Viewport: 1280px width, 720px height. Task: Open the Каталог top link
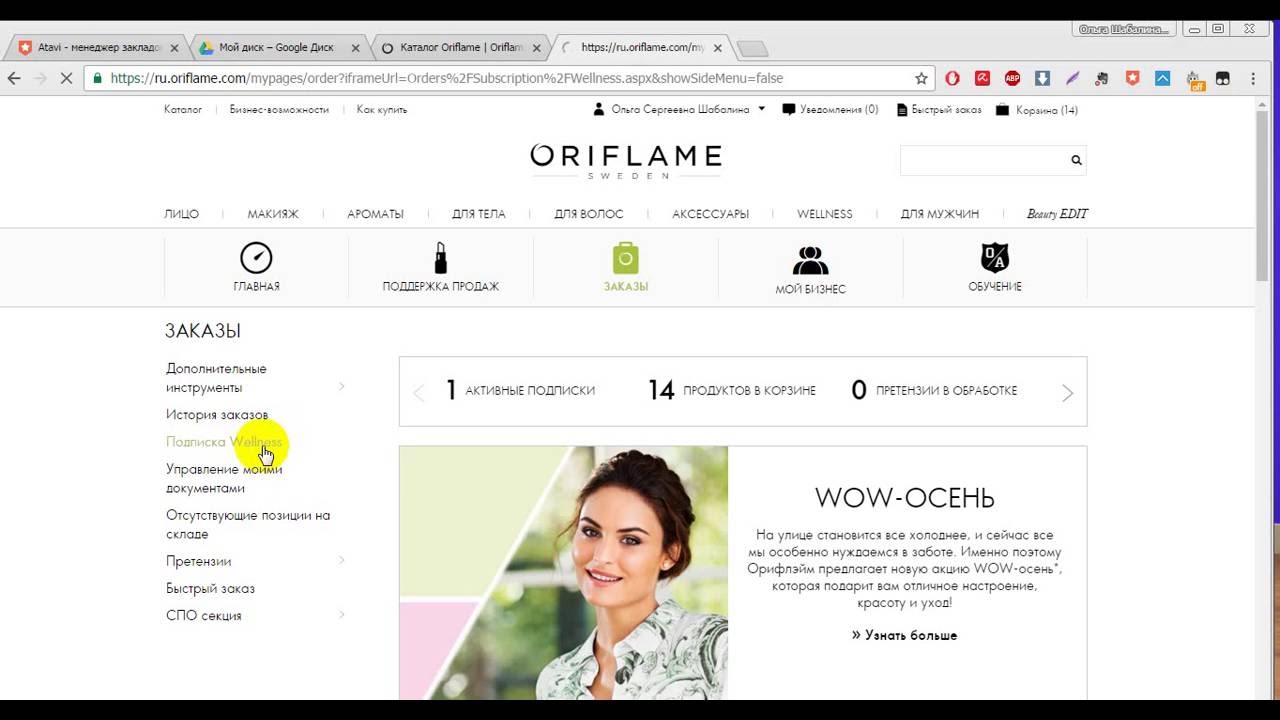(x=183, y=110)
